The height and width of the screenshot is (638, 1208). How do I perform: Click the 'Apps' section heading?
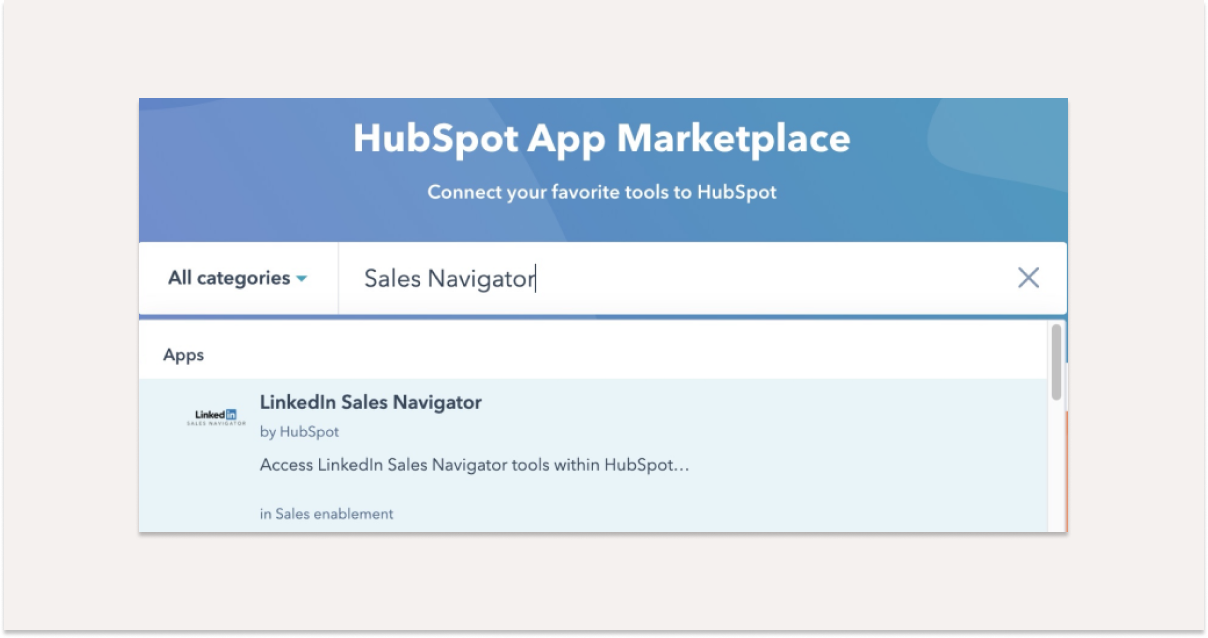click(183, 355)
